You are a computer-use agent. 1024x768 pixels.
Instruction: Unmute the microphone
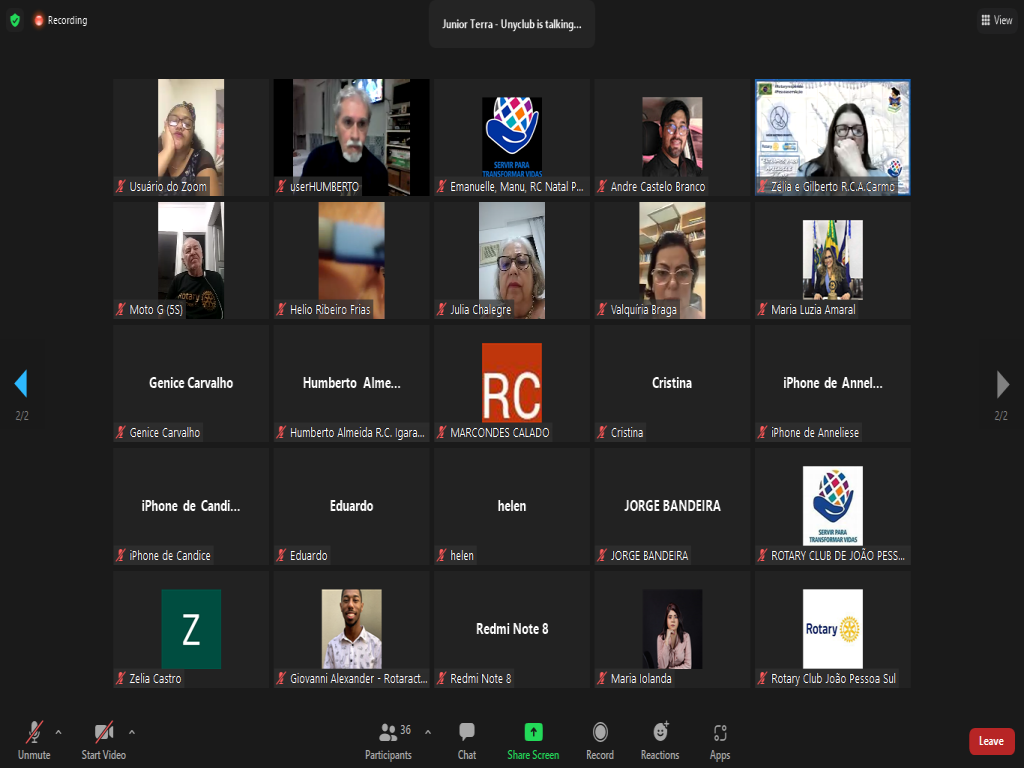click(34, 740)
